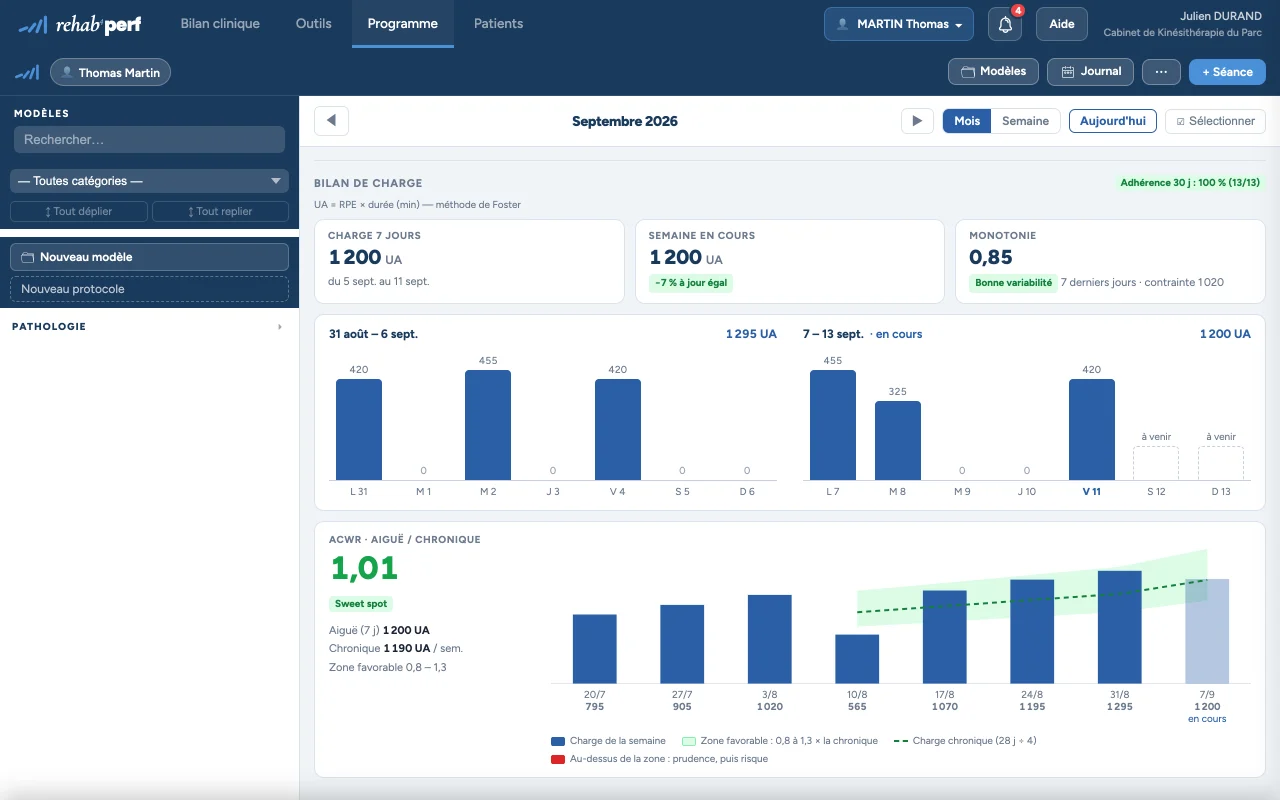Click the rehab perf logo in the header
The width and height of the screenshot is (1280, 800).
point(80,24)
